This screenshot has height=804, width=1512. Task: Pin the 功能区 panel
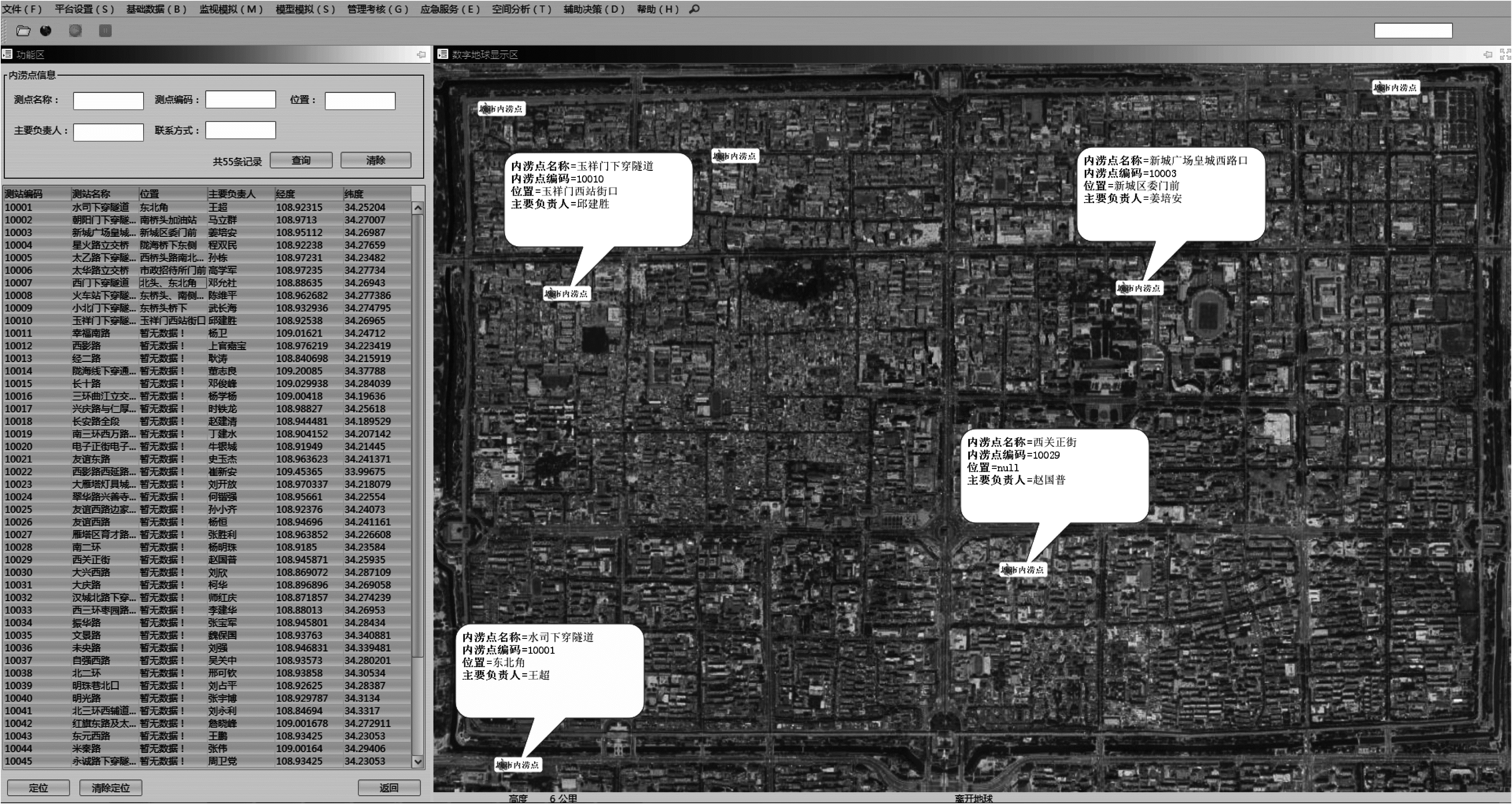click(x=421, y=55)
